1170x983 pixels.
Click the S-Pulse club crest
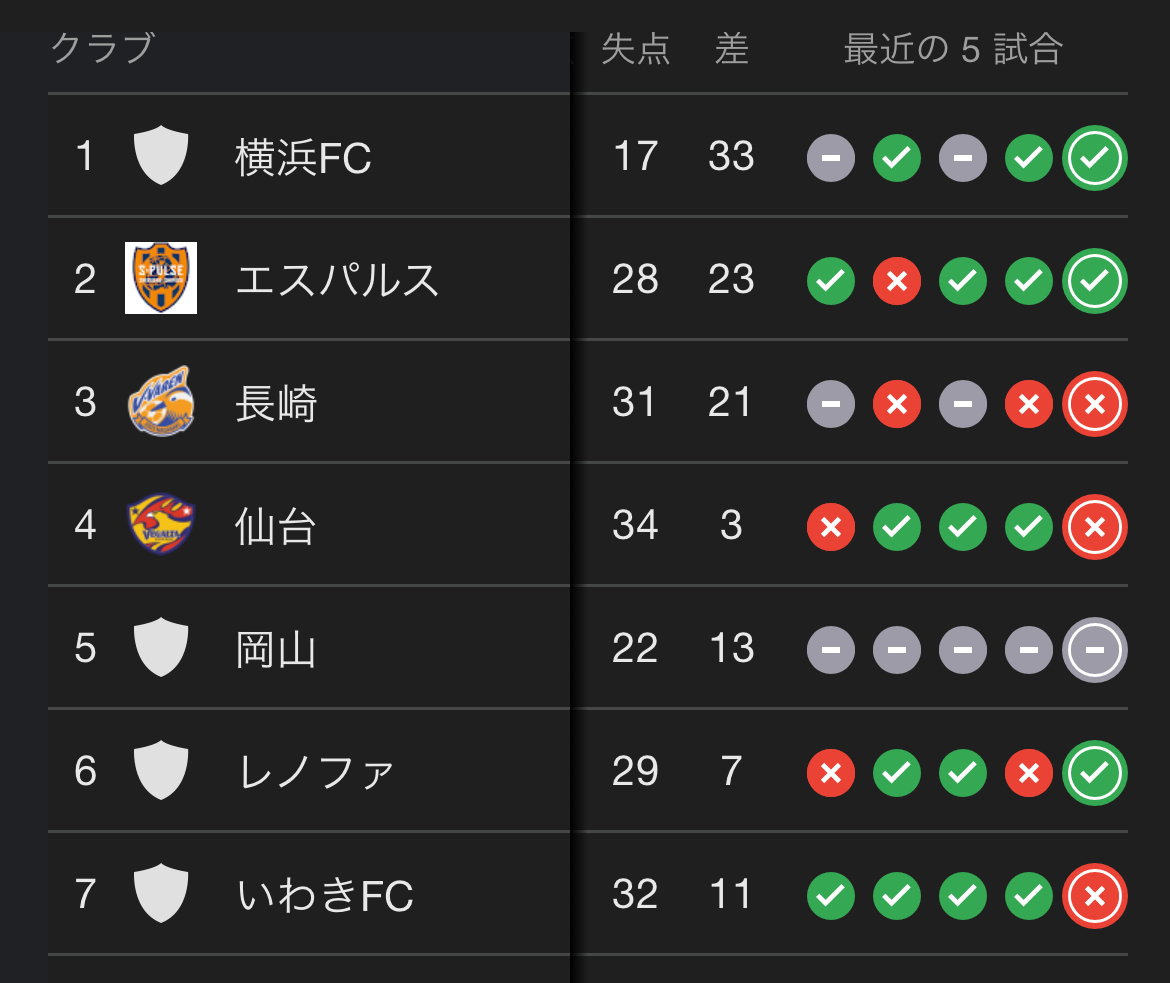(161, 278)
